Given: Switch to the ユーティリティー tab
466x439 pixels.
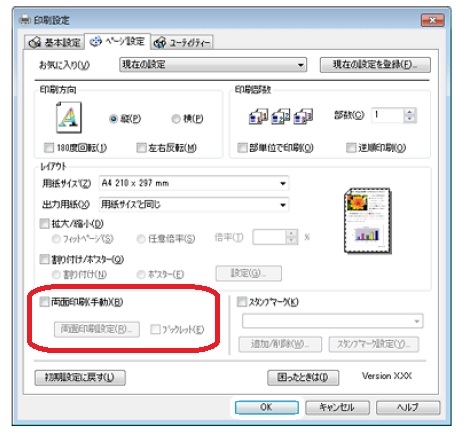Looking at the screenshot, I should click(x=182, y=43).
